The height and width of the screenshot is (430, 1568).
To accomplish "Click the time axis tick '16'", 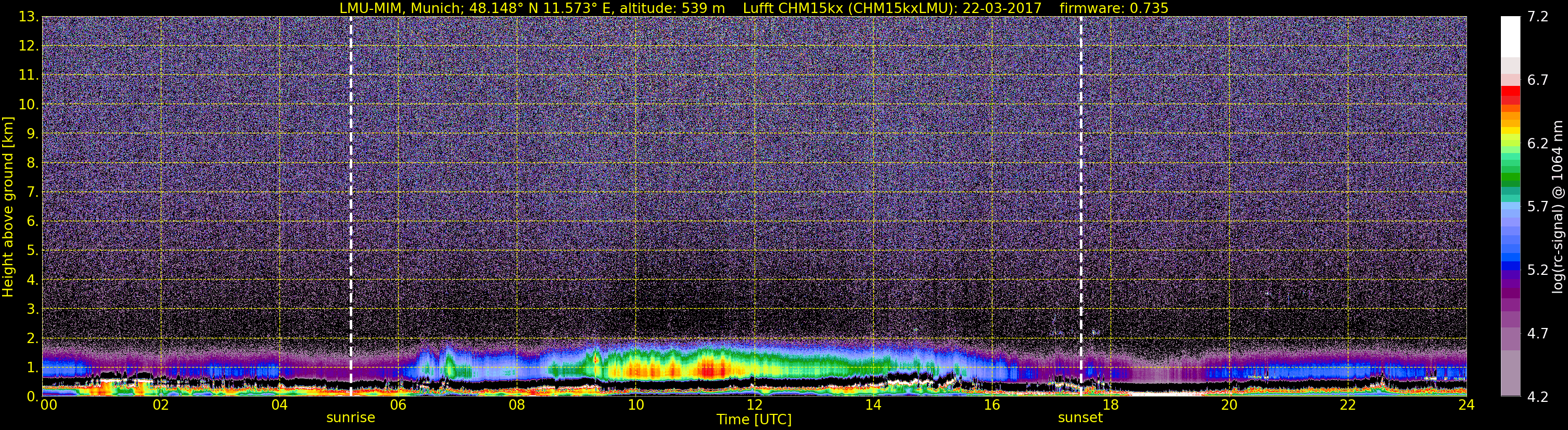I will pos(992,406).
